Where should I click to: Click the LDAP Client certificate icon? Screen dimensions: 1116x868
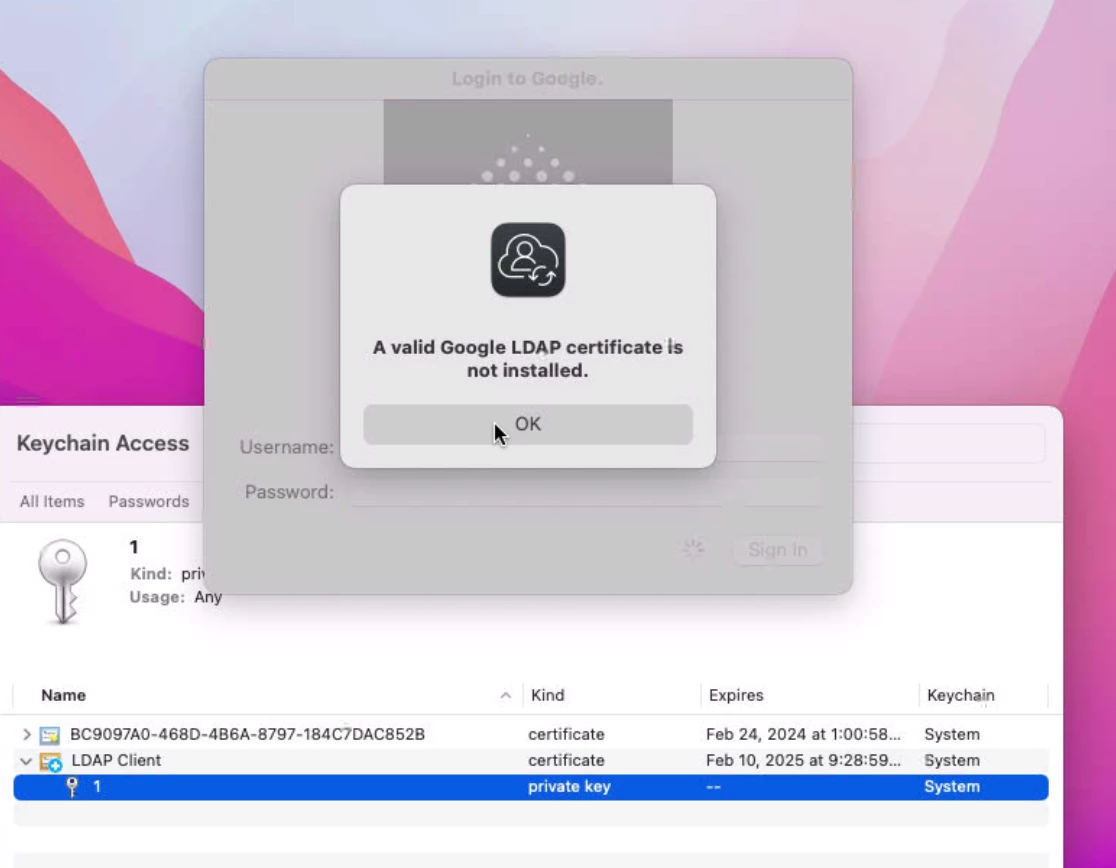click(x=51, y=762)
